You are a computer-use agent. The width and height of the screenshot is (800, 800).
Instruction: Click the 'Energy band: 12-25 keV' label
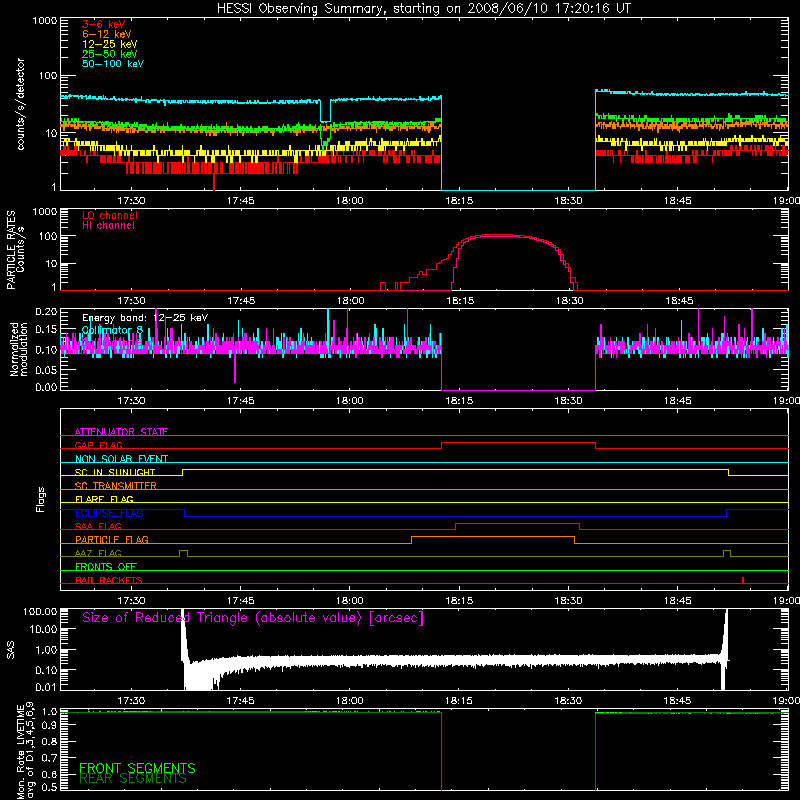145,318
